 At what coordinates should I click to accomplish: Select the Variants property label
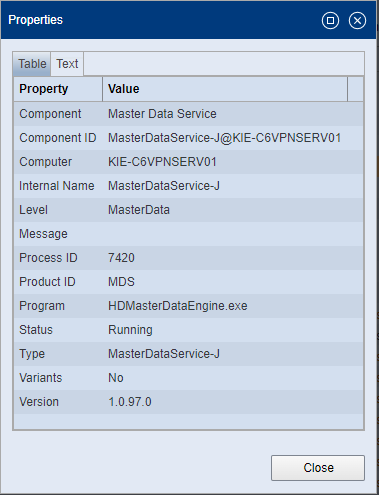click(x=41, y=378)
